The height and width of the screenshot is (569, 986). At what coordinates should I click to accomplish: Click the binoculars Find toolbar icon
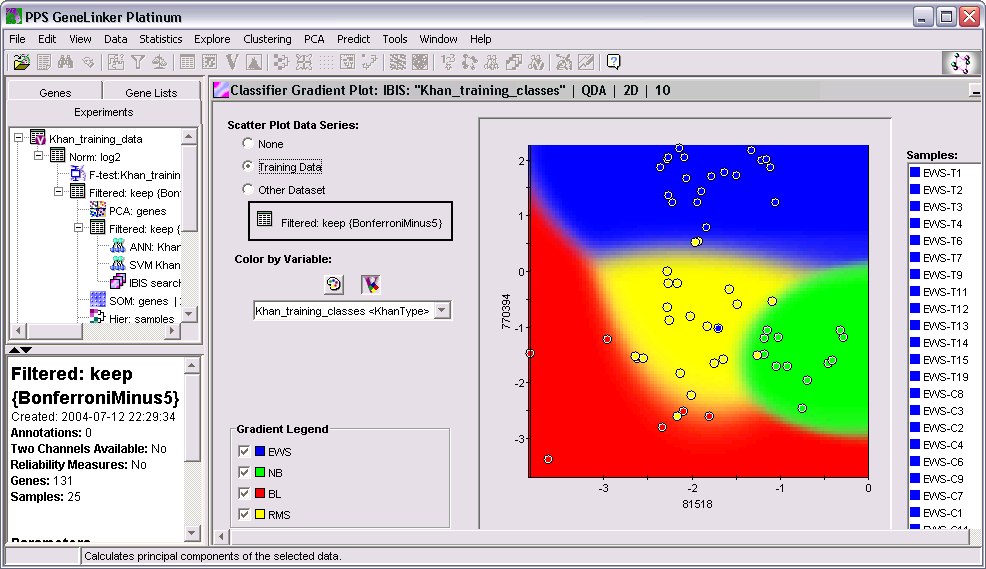(65, 62)
